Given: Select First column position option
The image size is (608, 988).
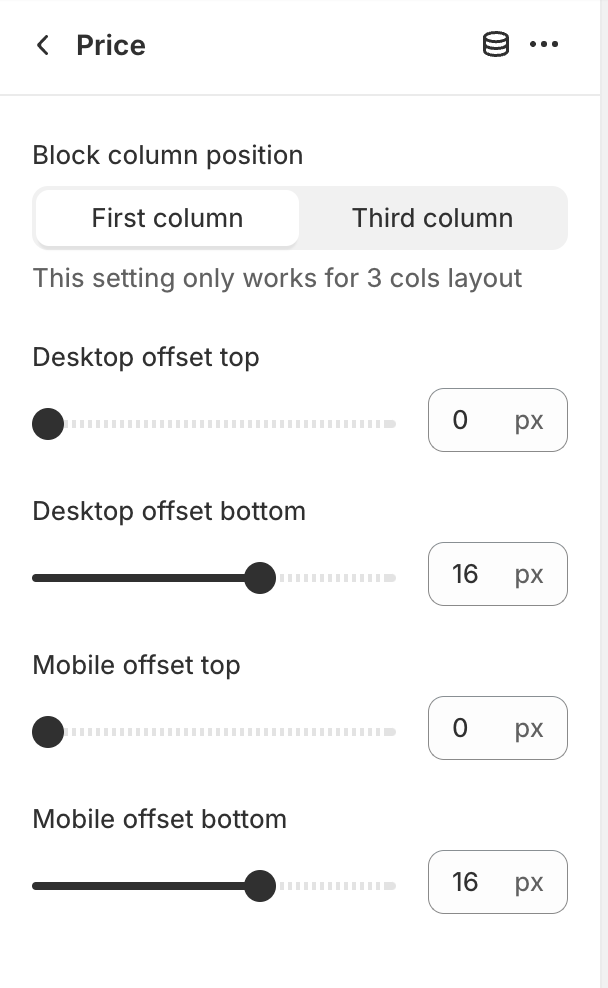Looking at the screenshot, I should 167,218.
